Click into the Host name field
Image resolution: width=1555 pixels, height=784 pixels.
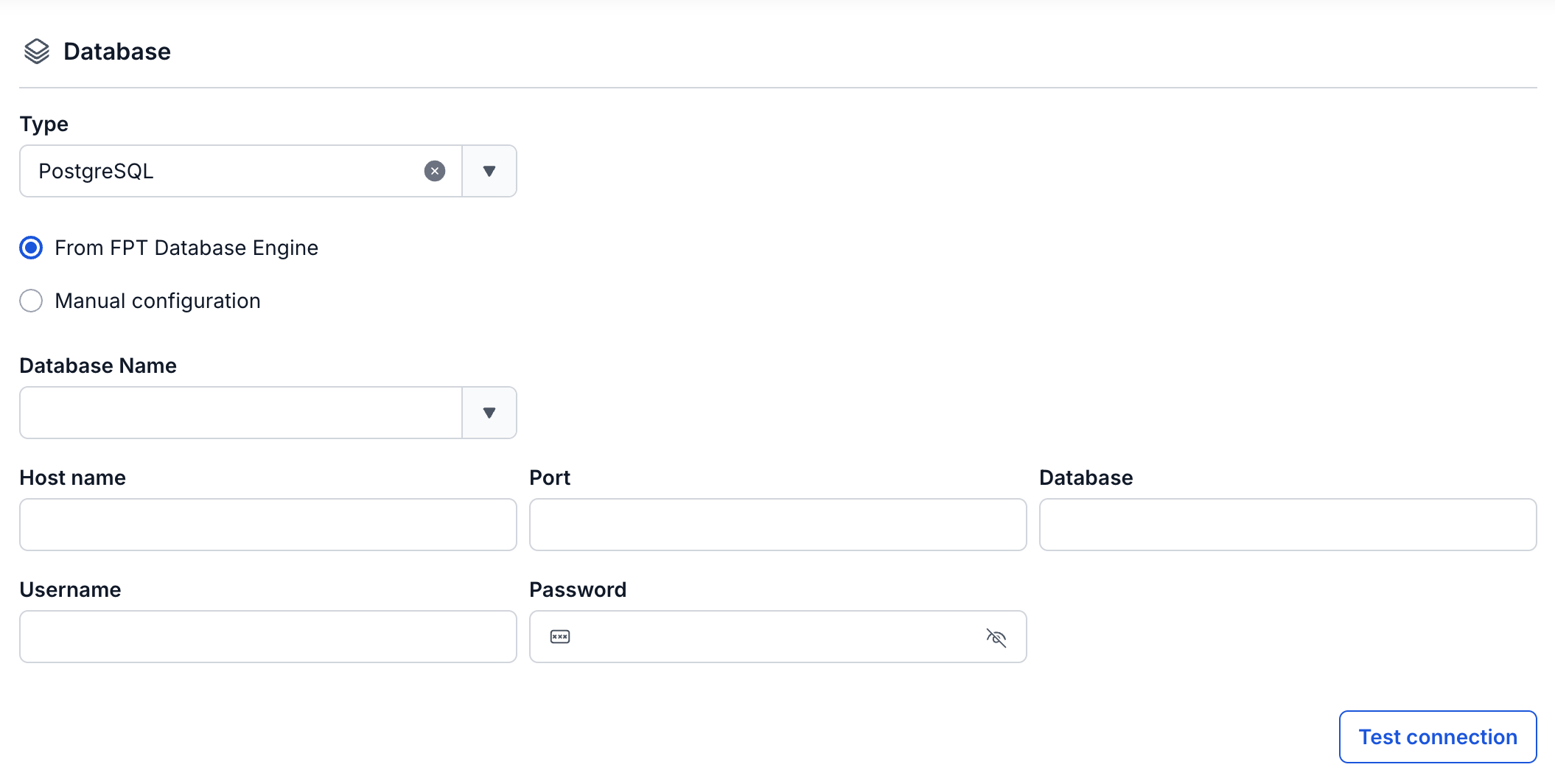pos(268,525)
